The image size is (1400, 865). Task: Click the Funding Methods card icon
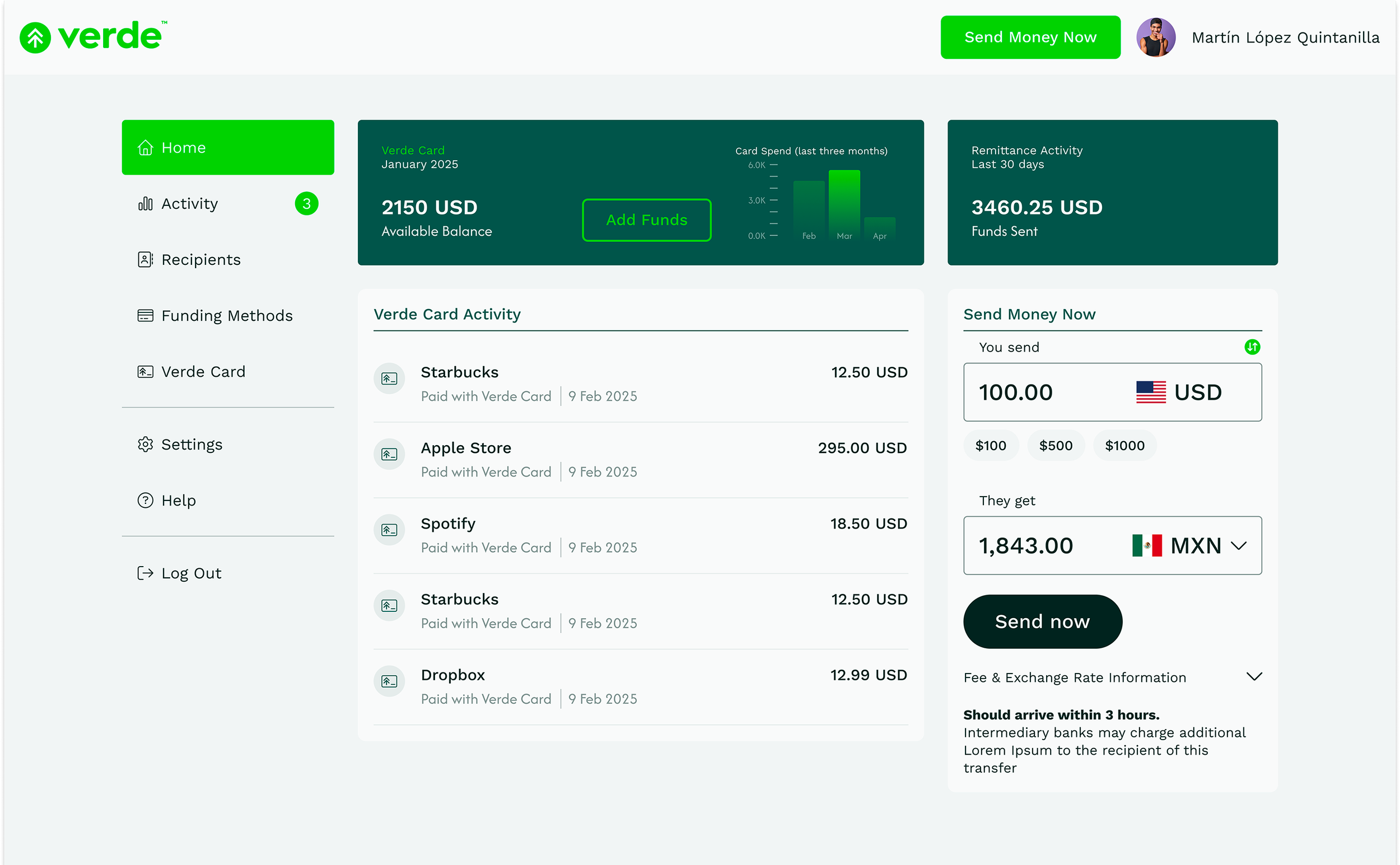pyautogui.click(x=146, y=316)
